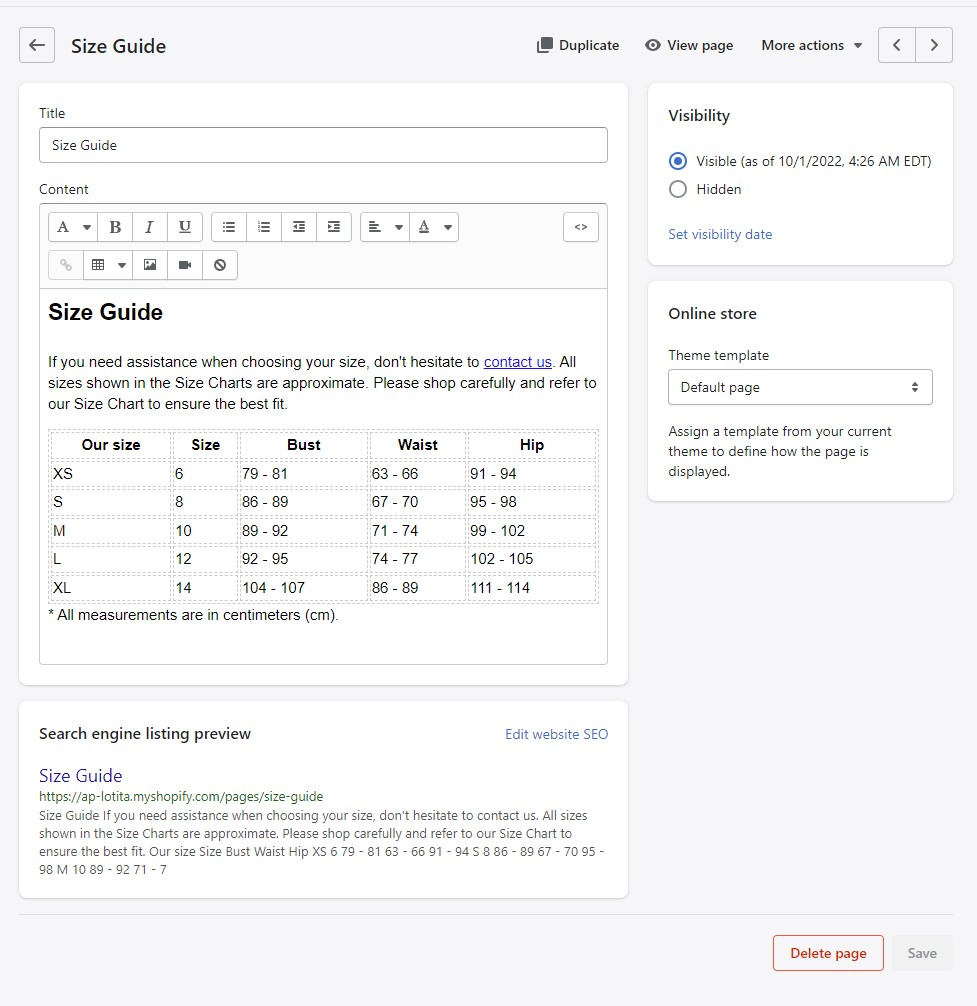Click the Delete page button
The image size is (977, 1006).
828,953
